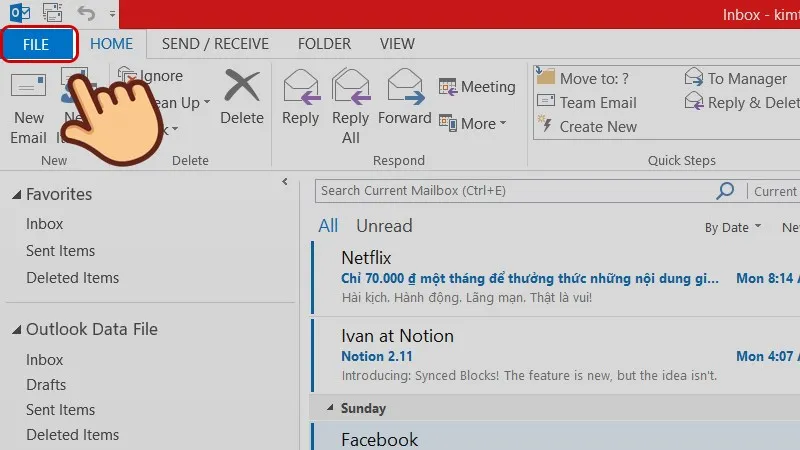Image resolution: width=800 pixels, height=450 pixels.
Task: Open Sent Items under Outlook Data File
Action: point(60,410)
